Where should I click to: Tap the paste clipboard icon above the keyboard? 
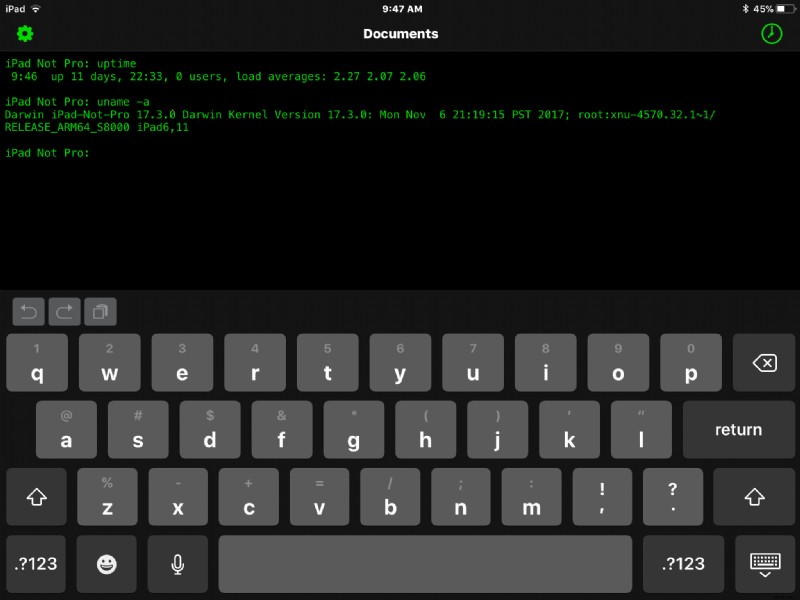[100, 311]
